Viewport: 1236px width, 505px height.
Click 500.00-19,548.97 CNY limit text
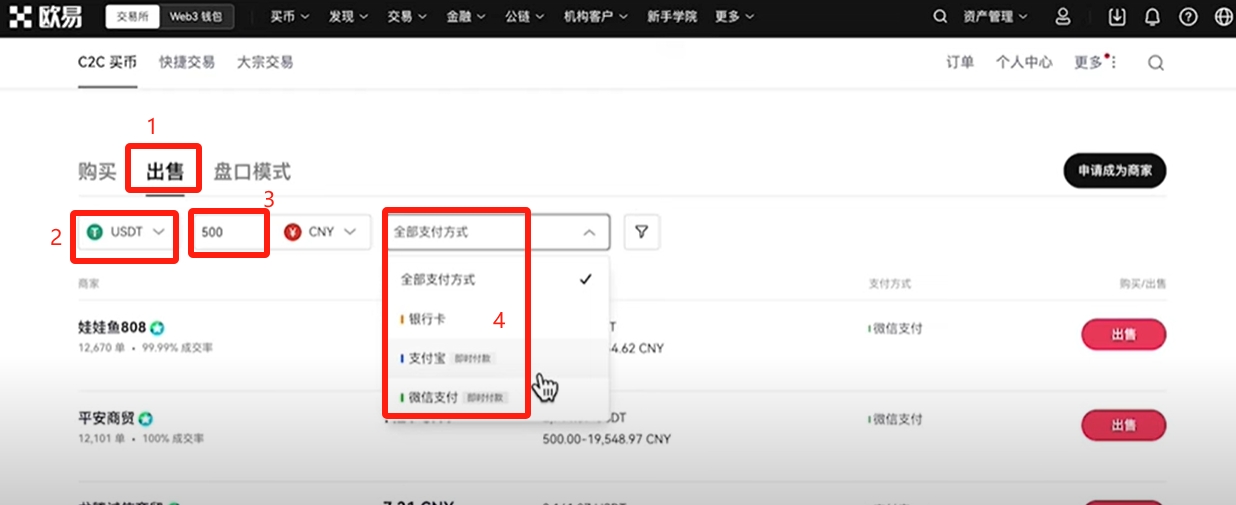606,439
